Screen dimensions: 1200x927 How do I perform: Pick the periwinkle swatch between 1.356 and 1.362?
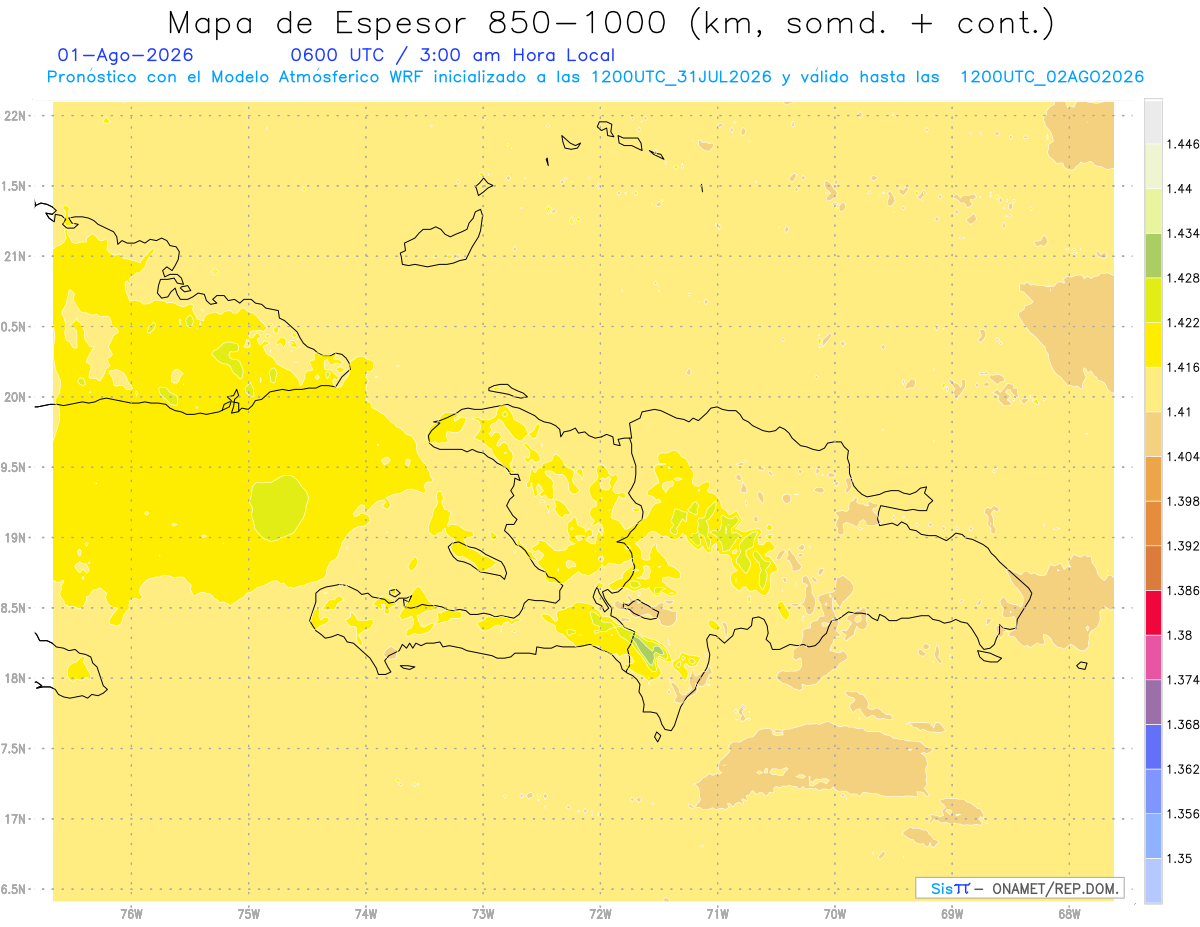point(1153,792)
